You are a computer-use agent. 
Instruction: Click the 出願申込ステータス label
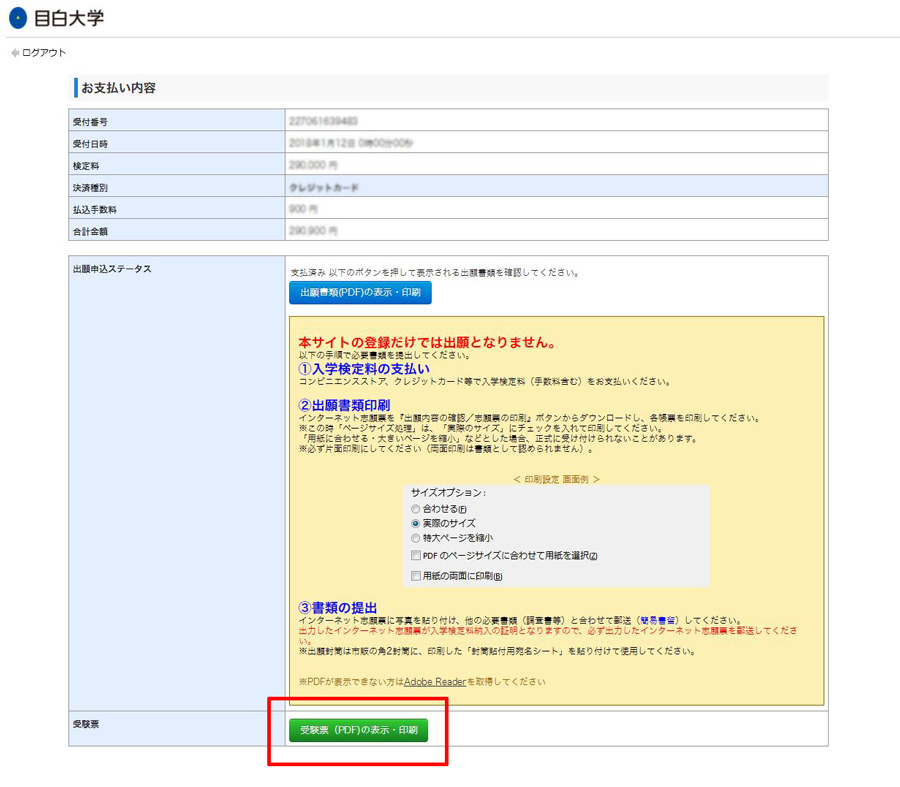(112, 269)
